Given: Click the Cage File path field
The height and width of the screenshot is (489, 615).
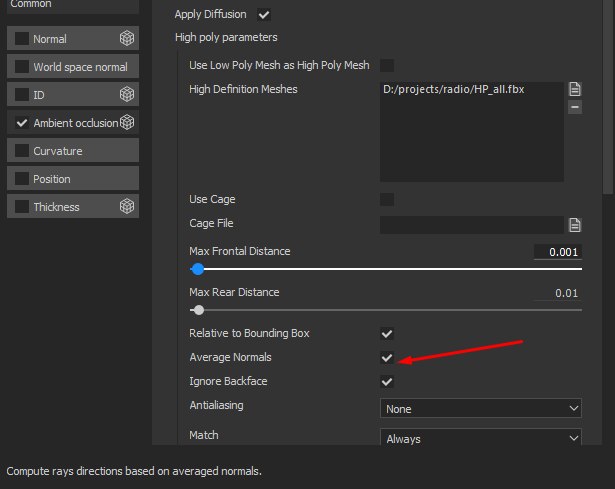Looking at the screenshot, I should [x=472, y=225].
